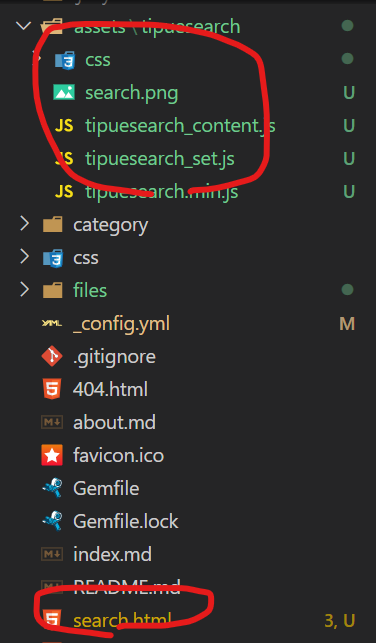Click the YML icon beside _config.yml

[52, 324]
